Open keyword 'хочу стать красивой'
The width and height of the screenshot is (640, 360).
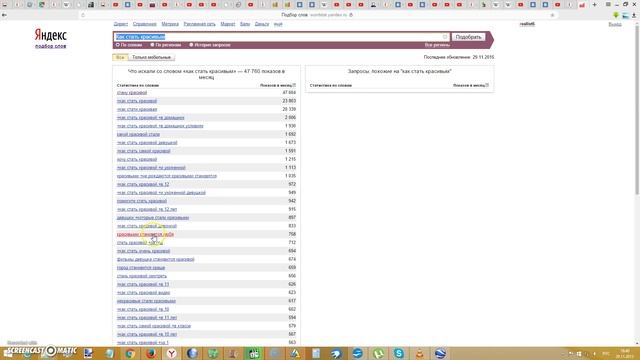click(x=137, y=159)
